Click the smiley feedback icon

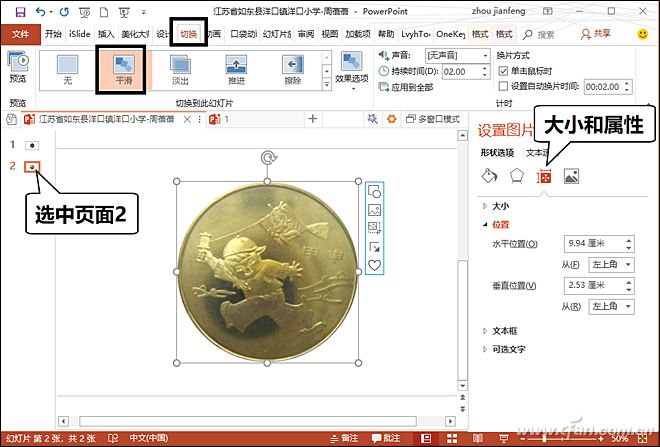[x=643, y=34]
